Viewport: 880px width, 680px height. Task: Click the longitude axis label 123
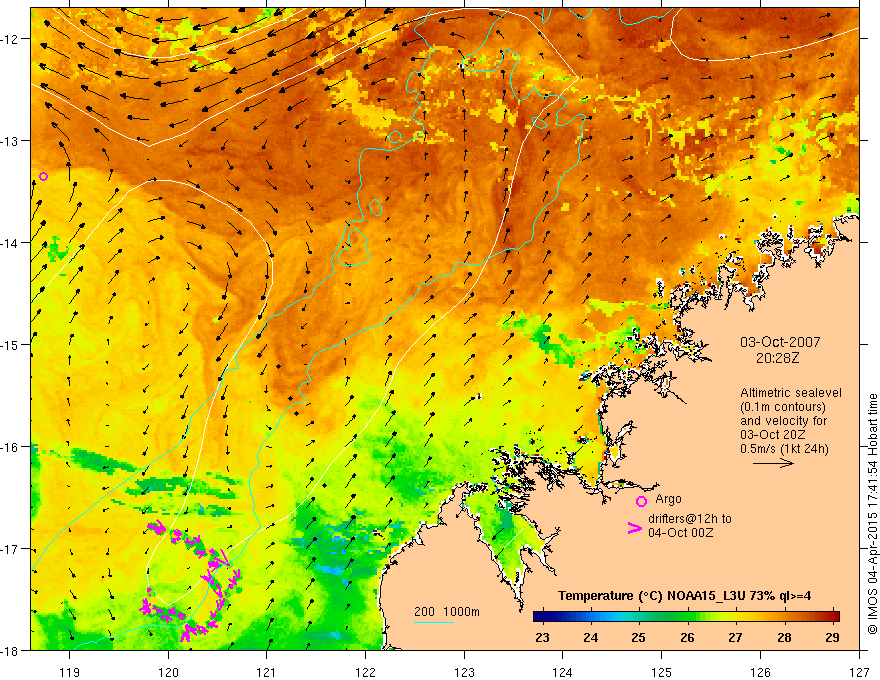464,672
